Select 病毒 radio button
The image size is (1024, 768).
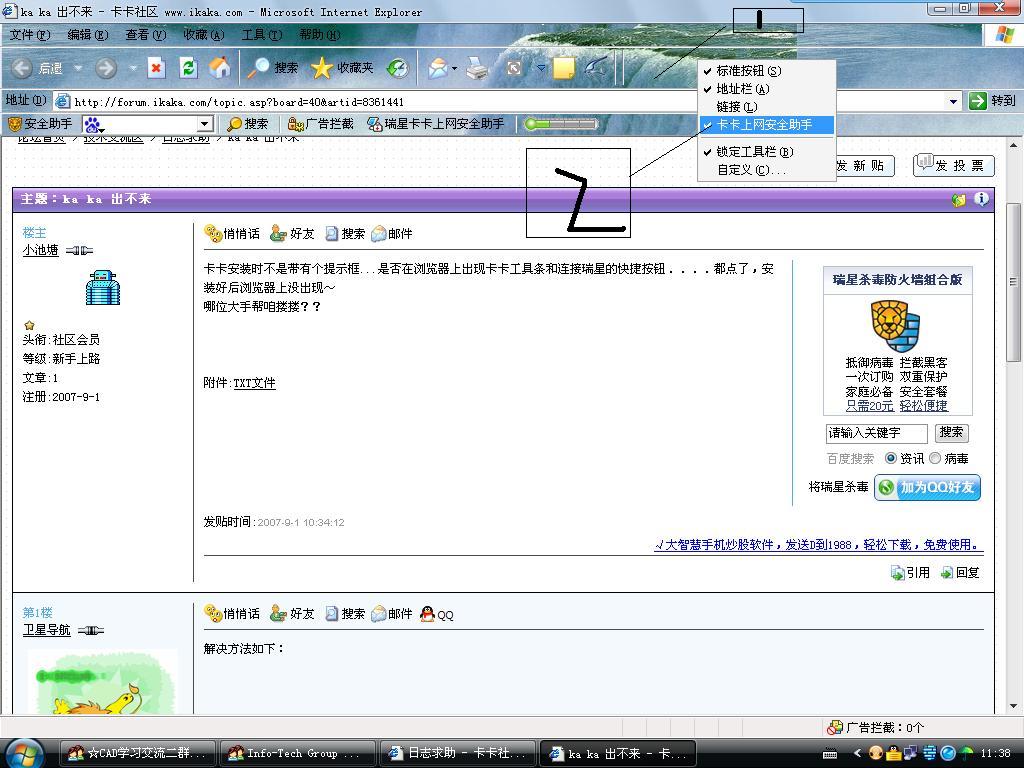pos(935,458)
